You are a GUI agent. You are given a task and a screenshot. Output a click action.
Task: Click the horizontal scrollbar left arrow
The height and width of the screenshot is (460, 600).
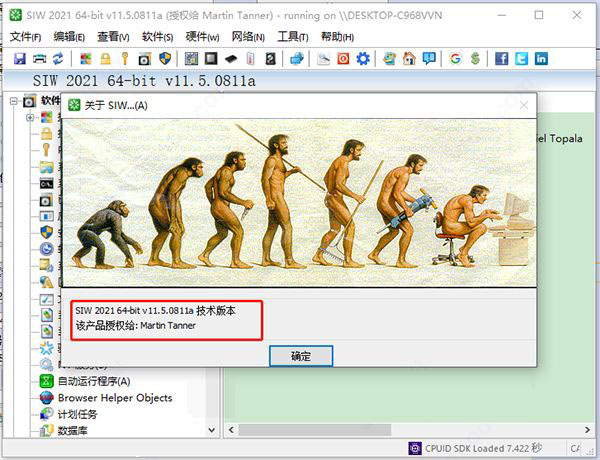pos(231,430)
